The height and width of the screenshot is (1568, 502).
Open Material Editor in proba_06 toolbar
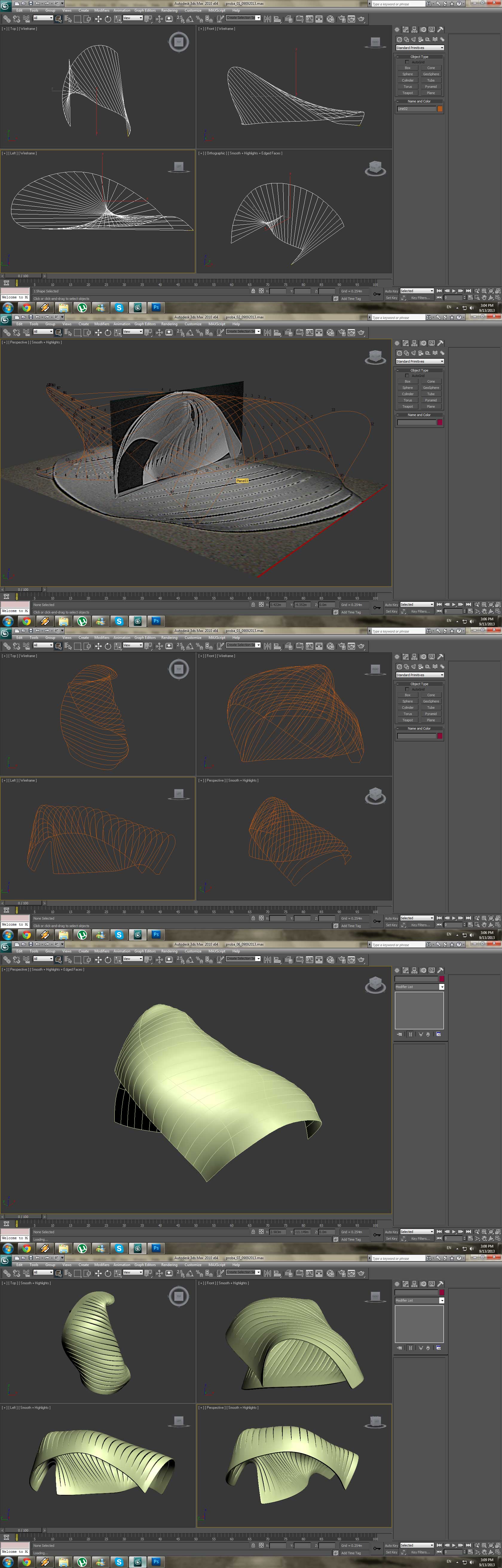(x=330, y=959)
